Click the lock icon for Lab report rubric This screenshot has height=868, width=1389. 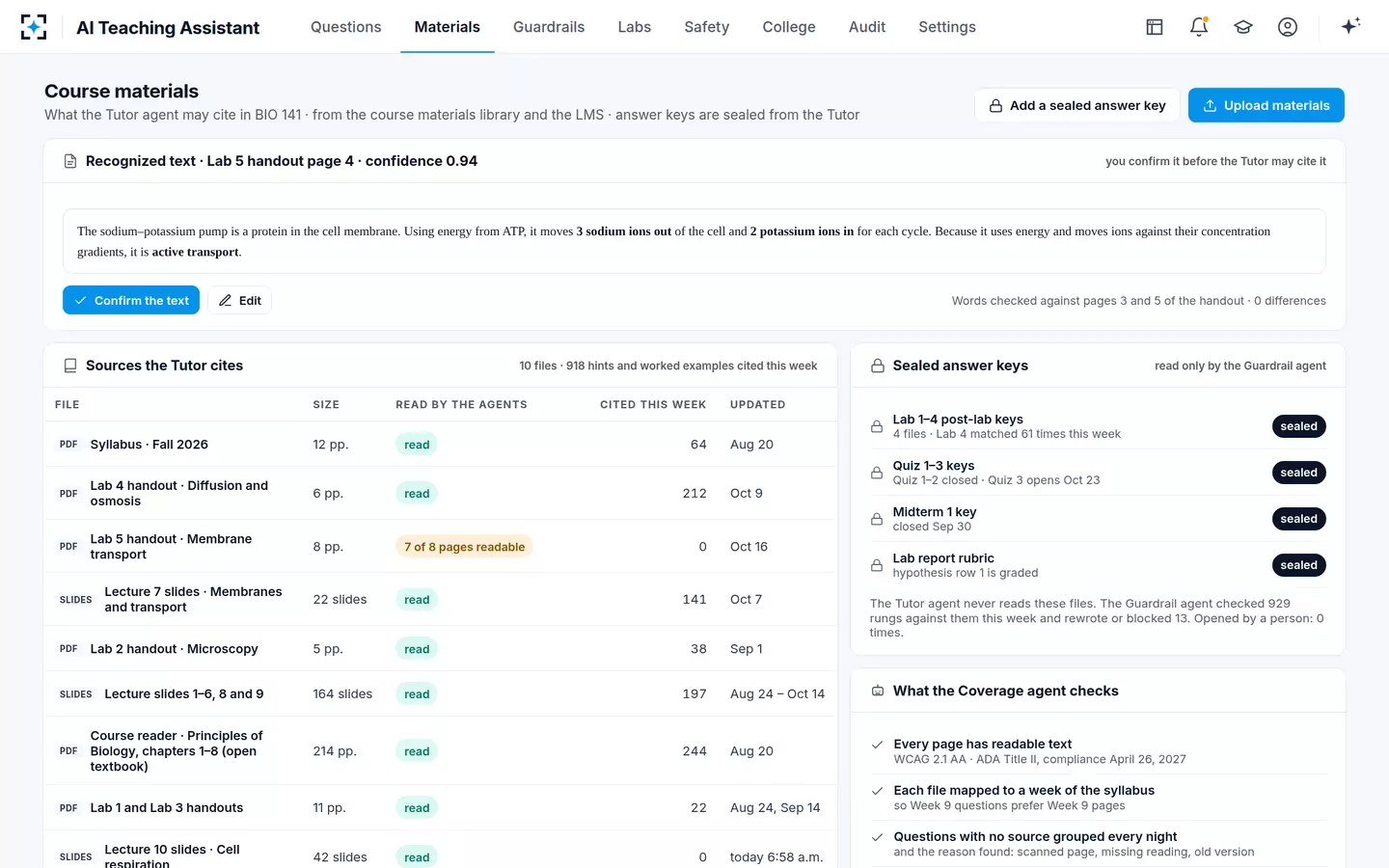click(x=877, y=565)
